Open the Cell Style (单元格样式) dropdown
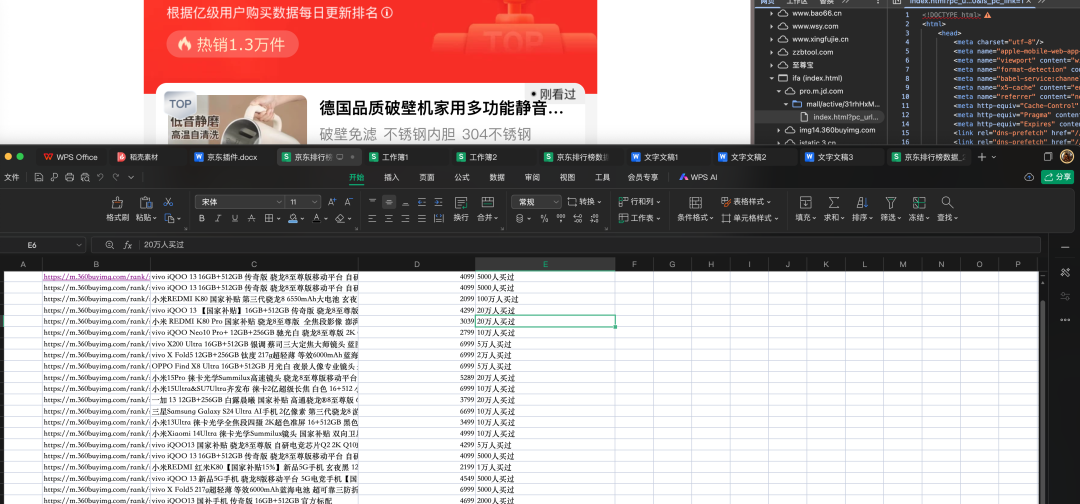This screenshot has width=1080, height=504. pos(750,218)
